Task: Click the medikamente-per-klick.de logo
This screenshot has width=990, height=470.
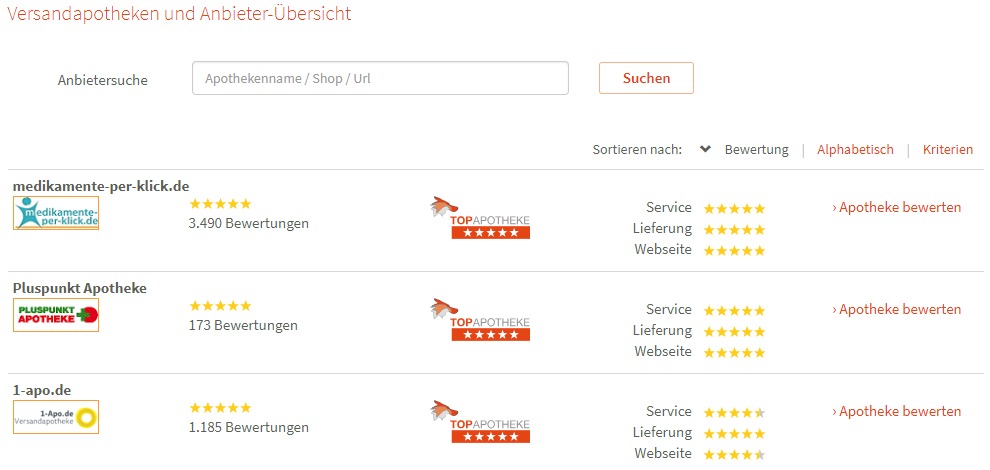Action: coord(56,213)
